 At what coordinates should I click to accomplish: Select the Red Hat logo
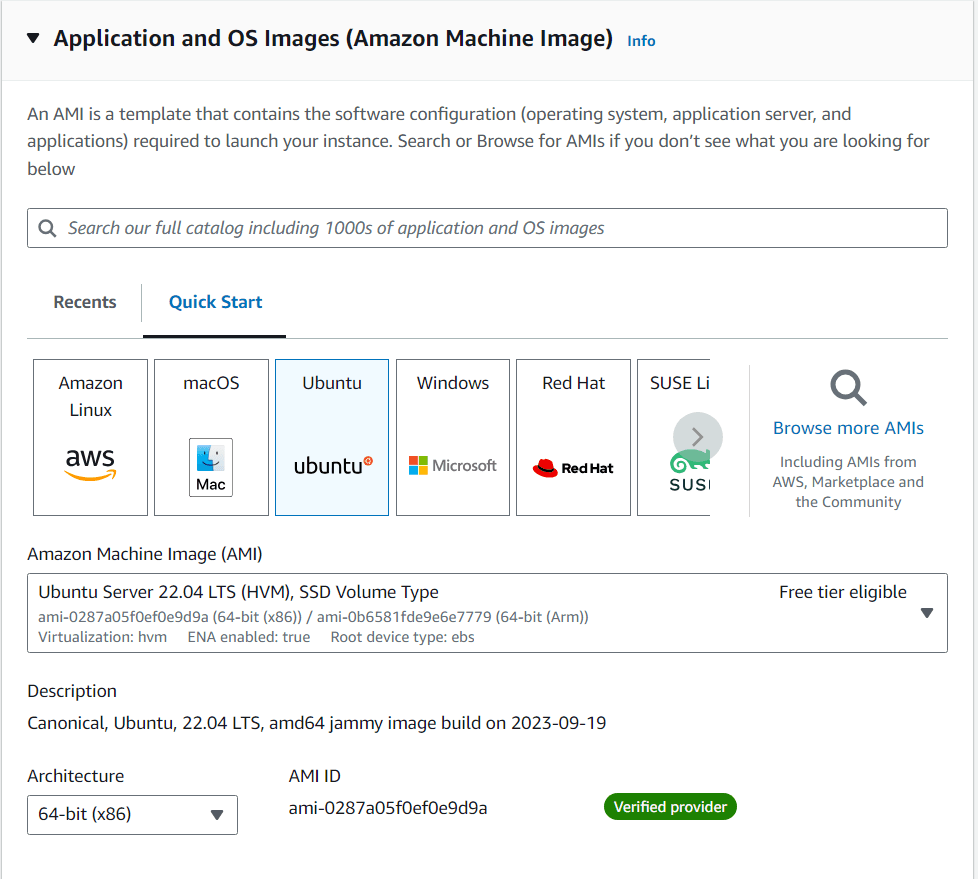tap(573, 467)
